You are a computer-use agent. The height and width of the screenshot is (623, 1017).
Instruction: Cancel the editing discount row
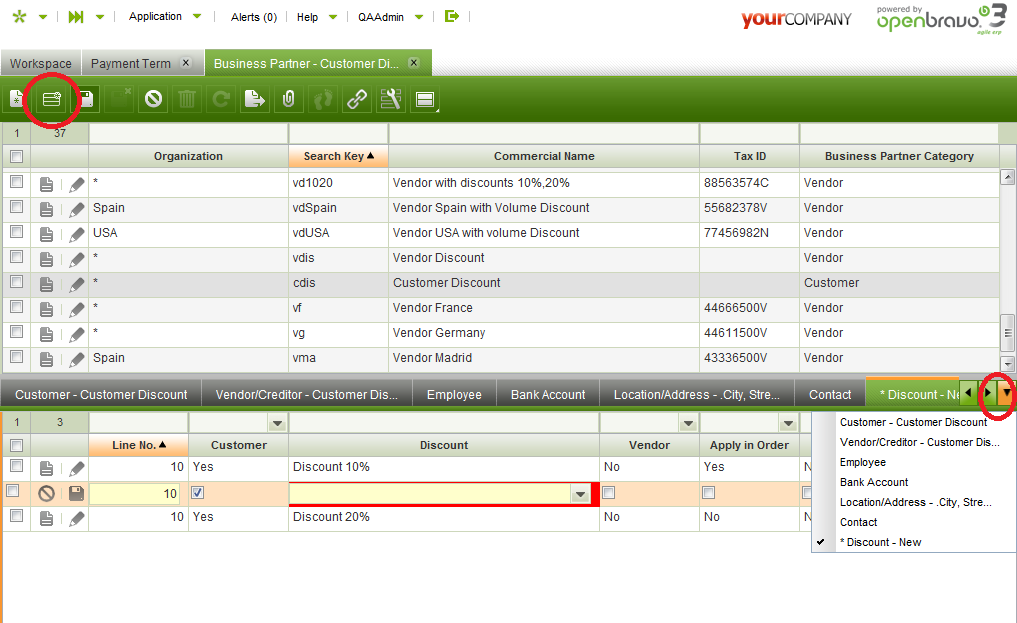click(x=46, y=493)
